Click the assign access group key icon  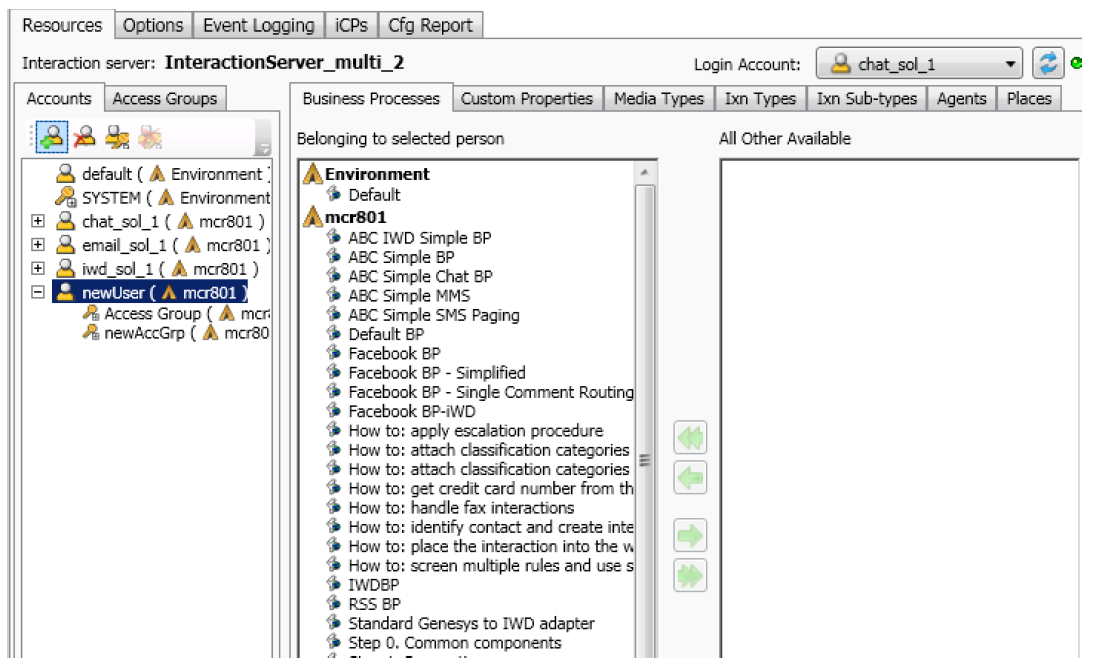[118, 137]
